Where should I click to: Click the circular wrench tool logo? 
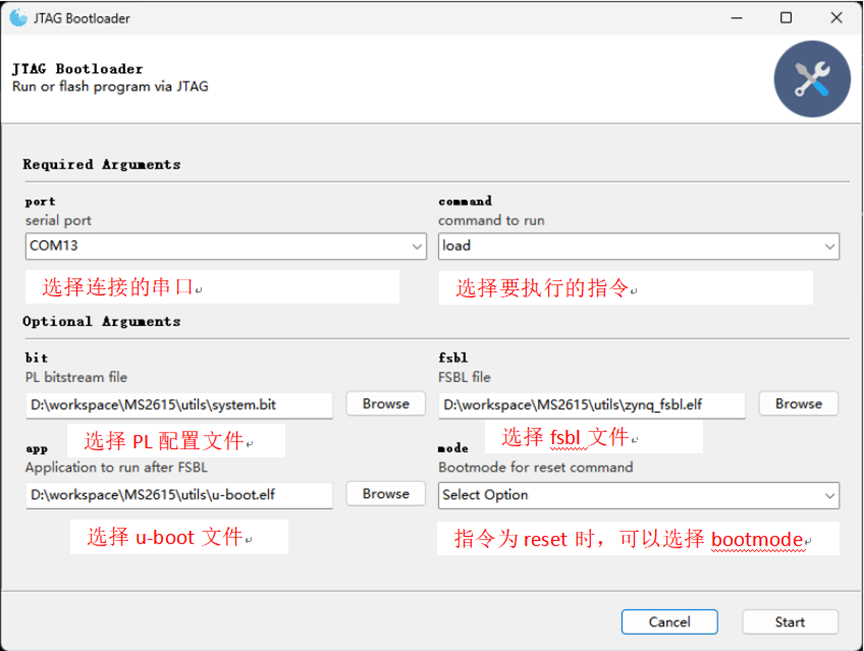[811, 78]
